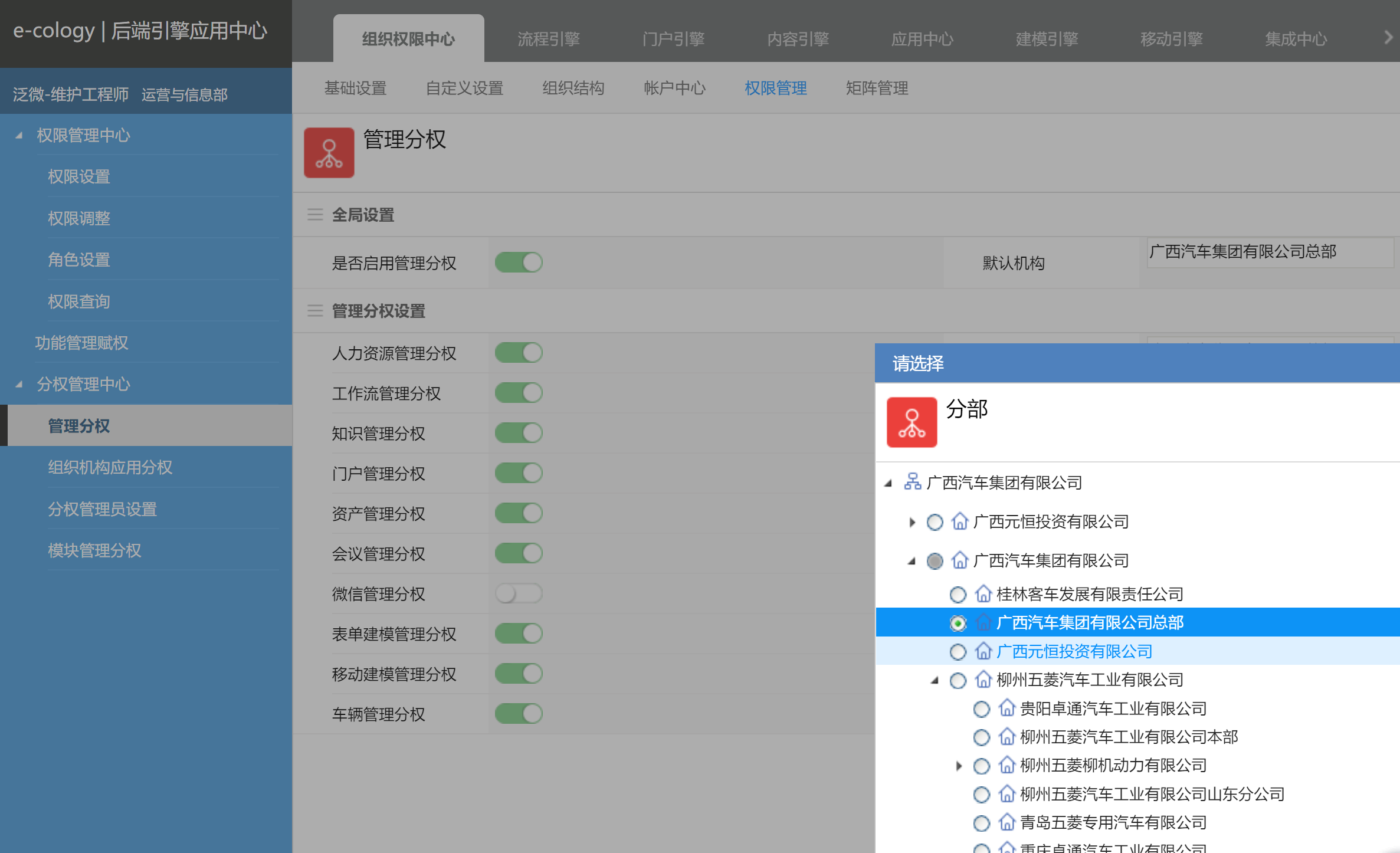Turn off 车辆管理分权 switch
1400x853 pixels.
click(519, 714)
